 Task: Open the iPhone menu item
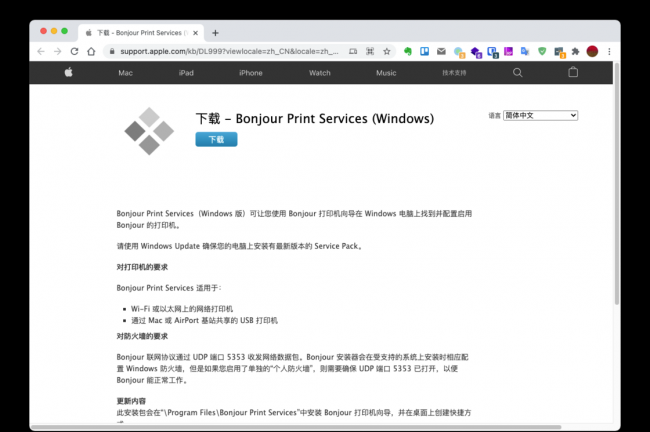coord(251,73)
